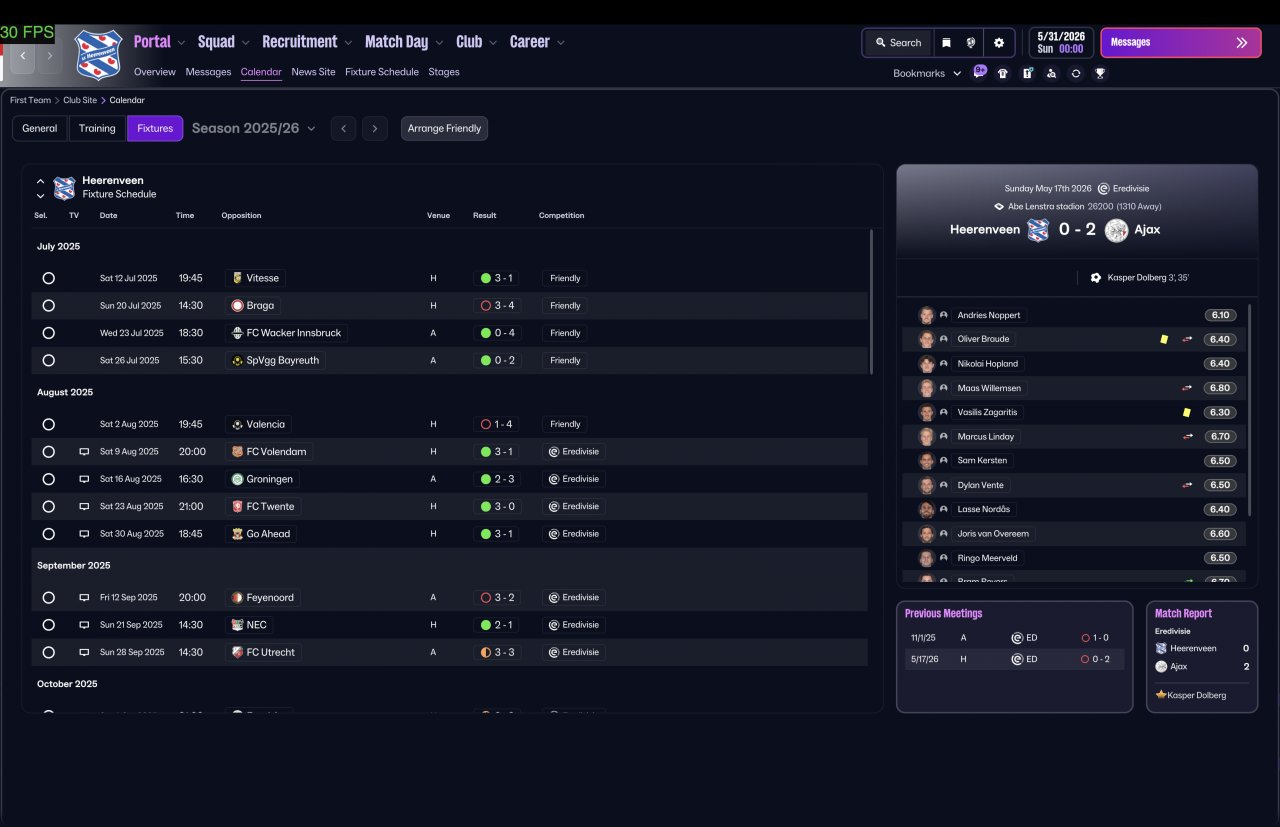Select the FC Wacker Innsbruck fixture radio button

click(x=48, y=333)
